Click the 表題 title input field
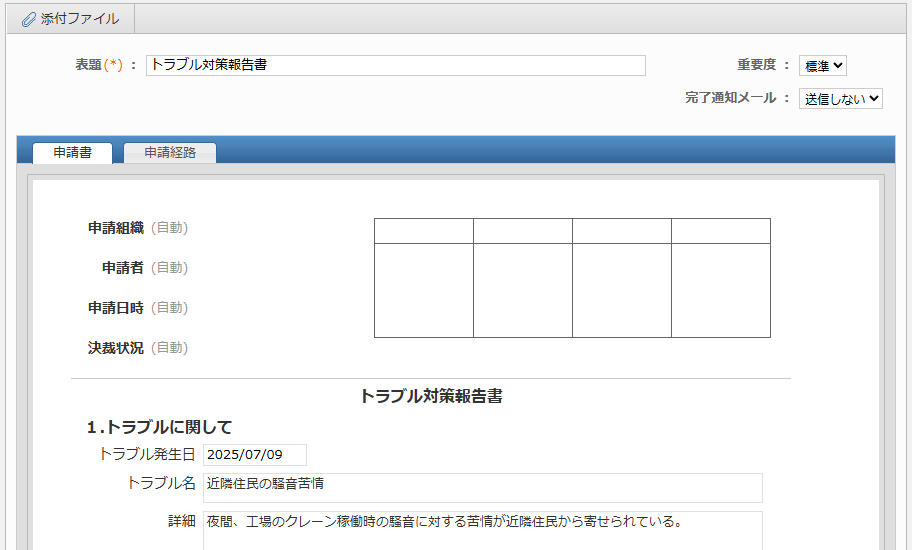Screen dimensions: 912x550 (x=395, y=65)
